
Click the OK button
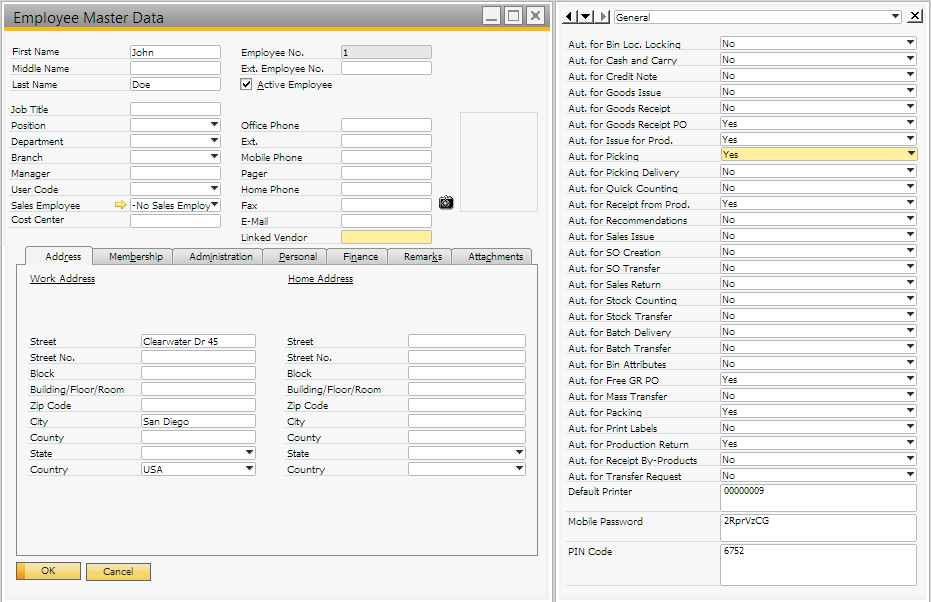coord(47,571)
